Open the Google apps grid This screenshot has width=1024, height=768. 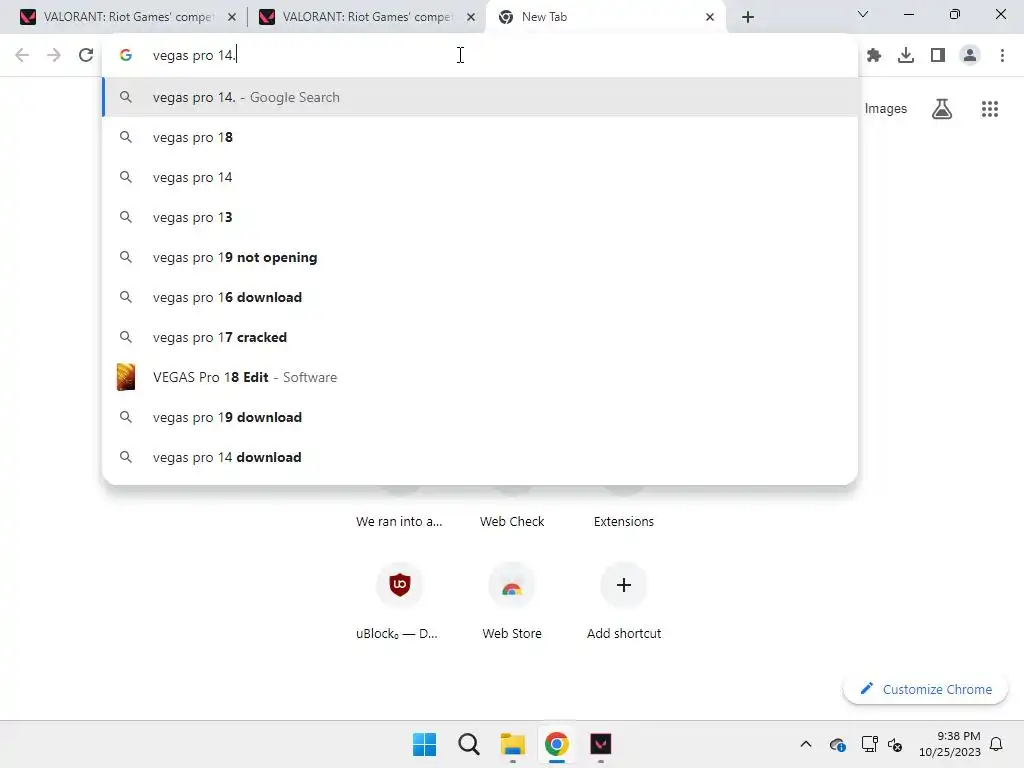point(990,108)
